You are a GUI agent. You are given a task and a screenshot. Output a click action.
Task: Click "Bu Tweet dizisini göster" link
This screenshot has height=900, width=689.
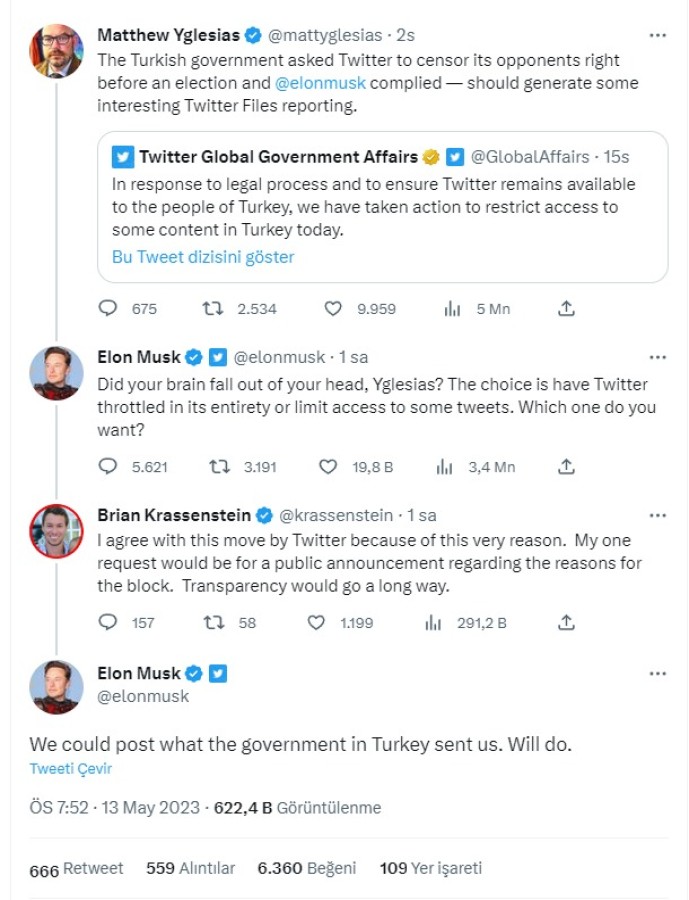coord(203,257)
